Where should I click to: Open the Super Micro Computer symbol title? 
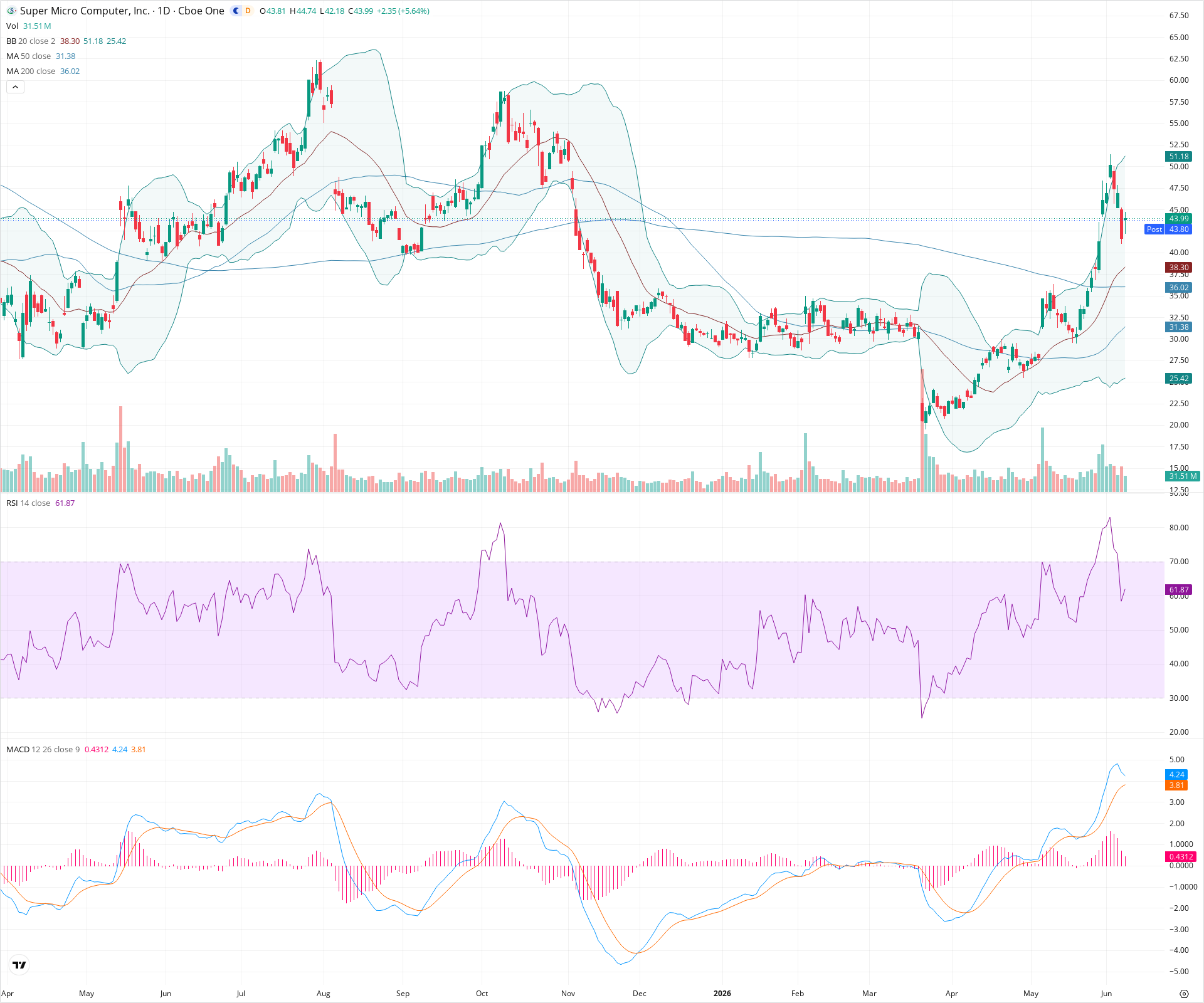pos(122,11)
